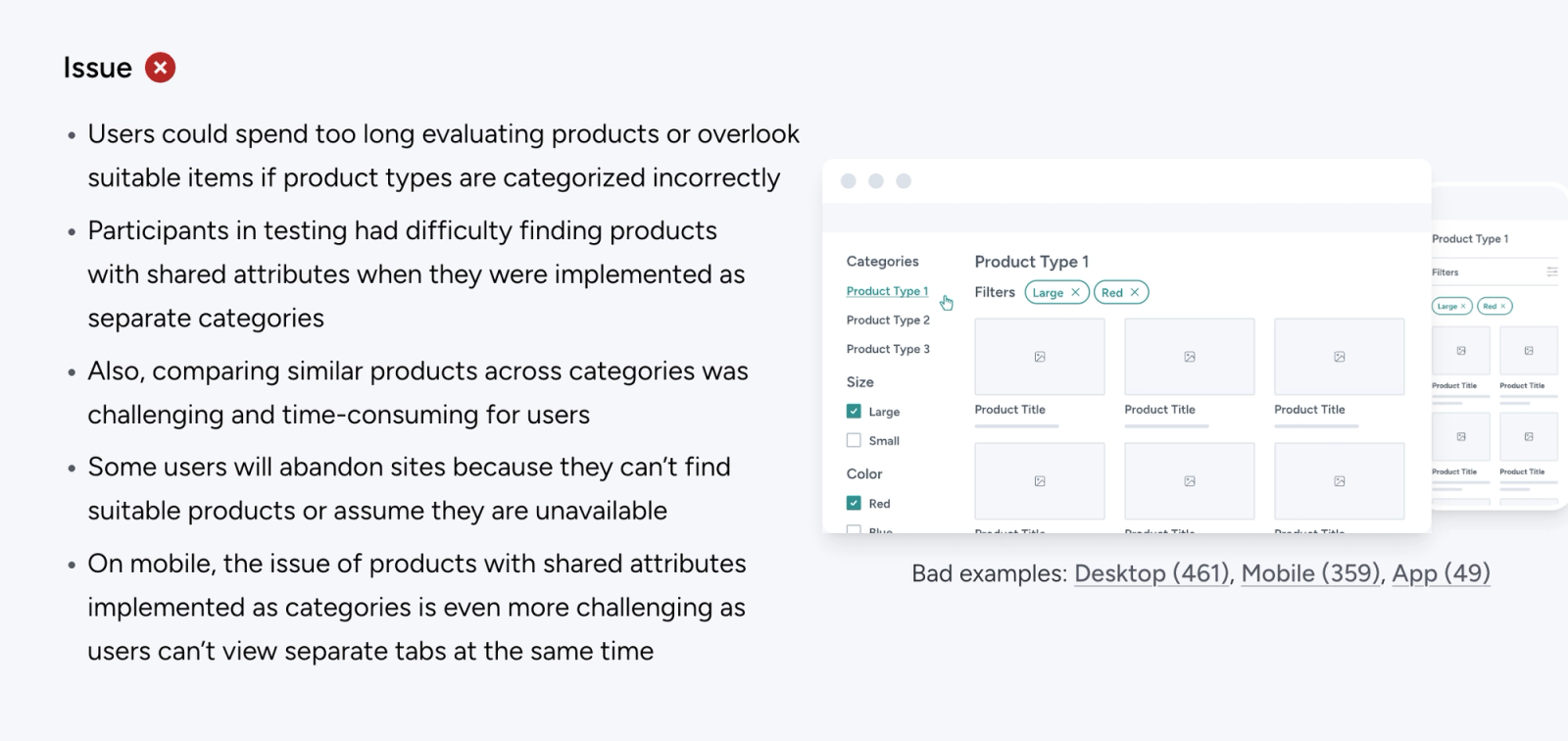
Task: Uncheck the Large size checkbox
Action: click(854, 412)
